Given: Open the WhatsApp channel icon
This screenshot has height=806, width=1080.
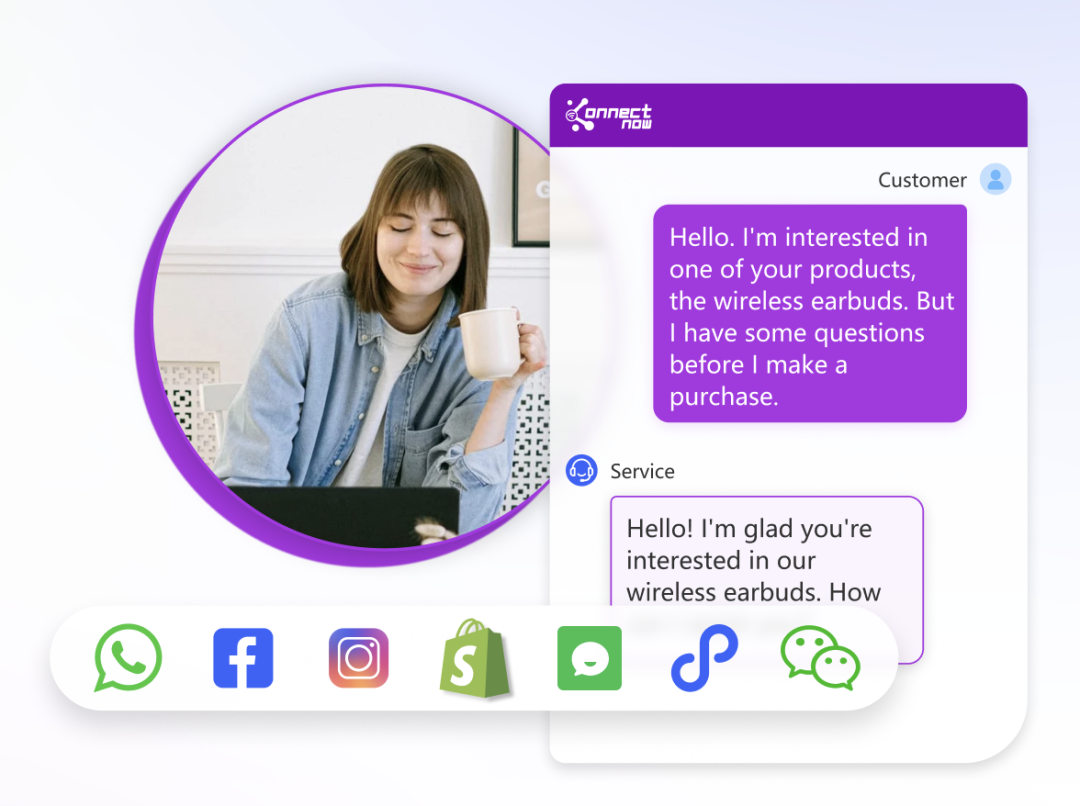Looking at the screenshot, I should coord(128,658).
